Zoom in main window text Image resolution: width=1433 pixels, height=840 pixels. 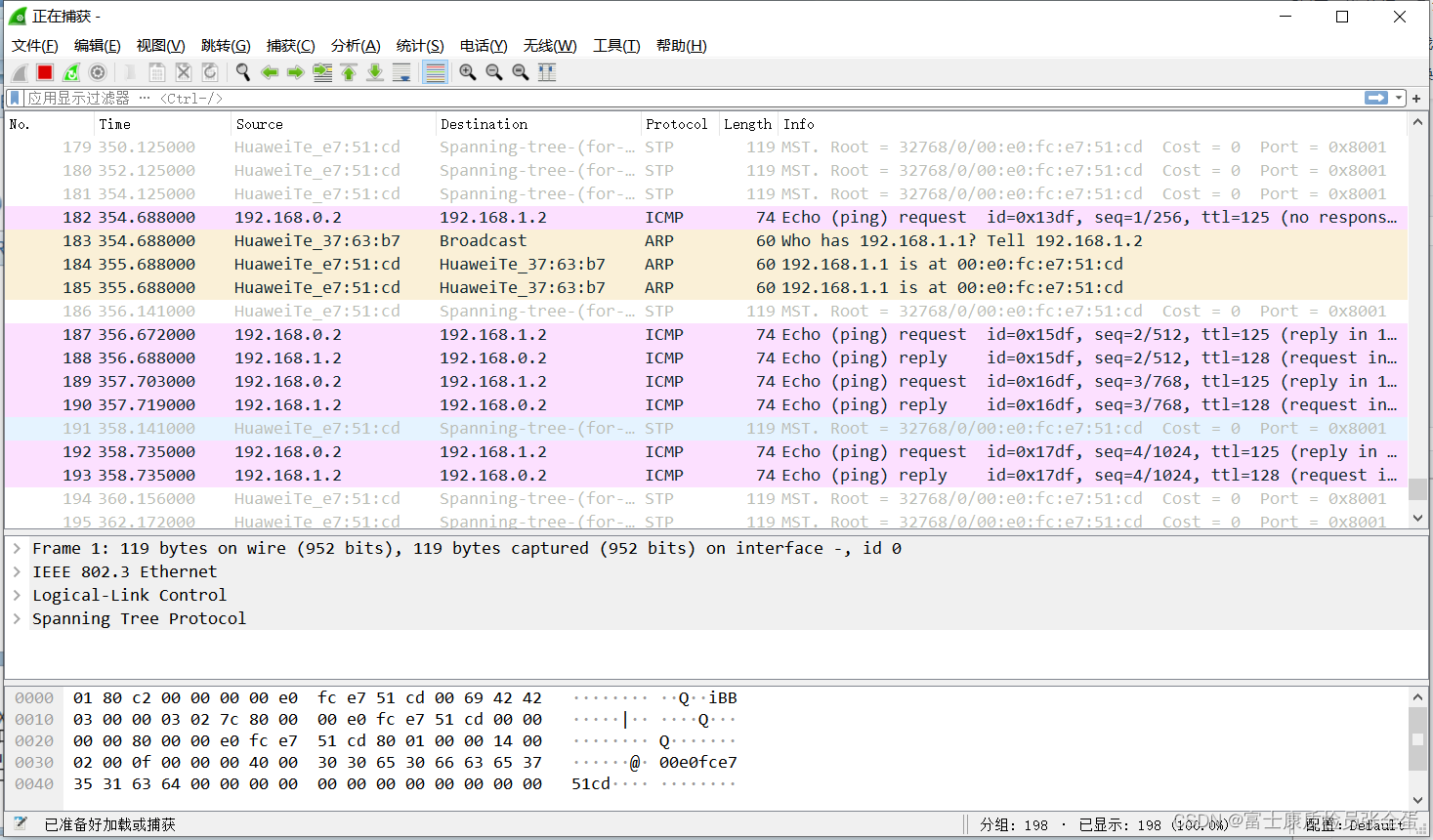468,72
